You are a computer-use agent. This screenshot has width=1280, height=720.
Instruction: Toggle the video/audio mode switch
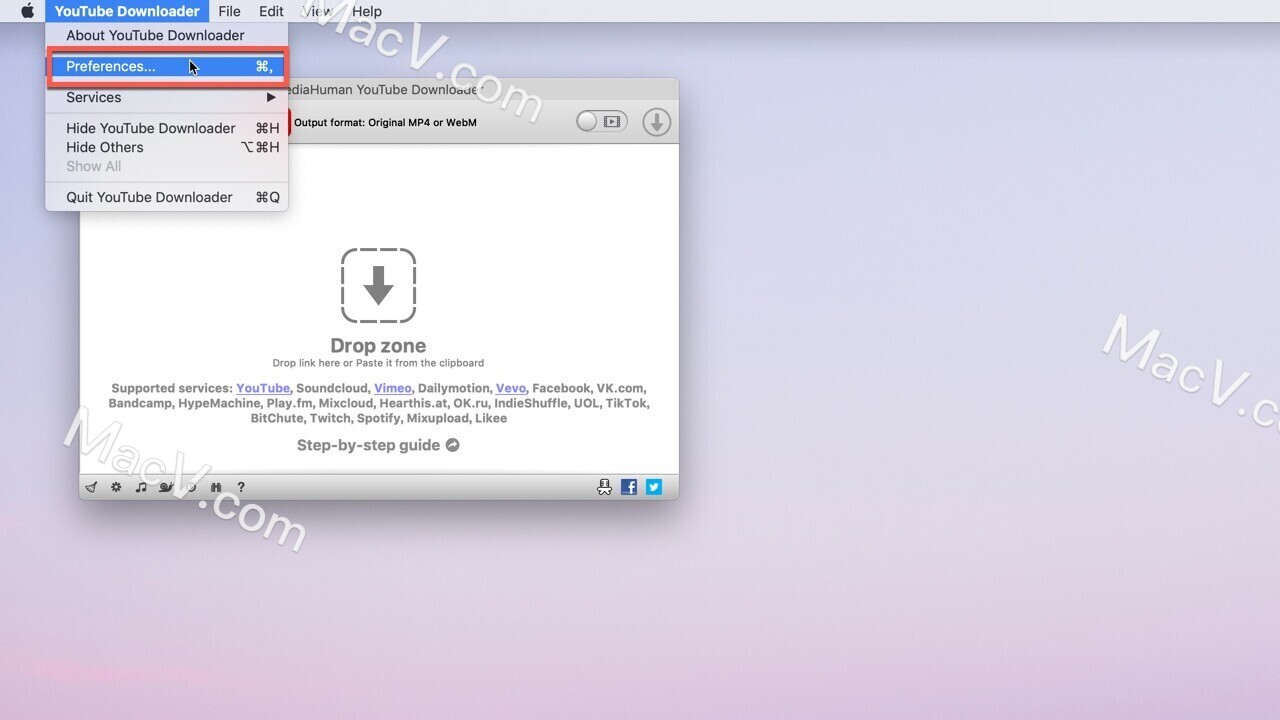point(601,122)
